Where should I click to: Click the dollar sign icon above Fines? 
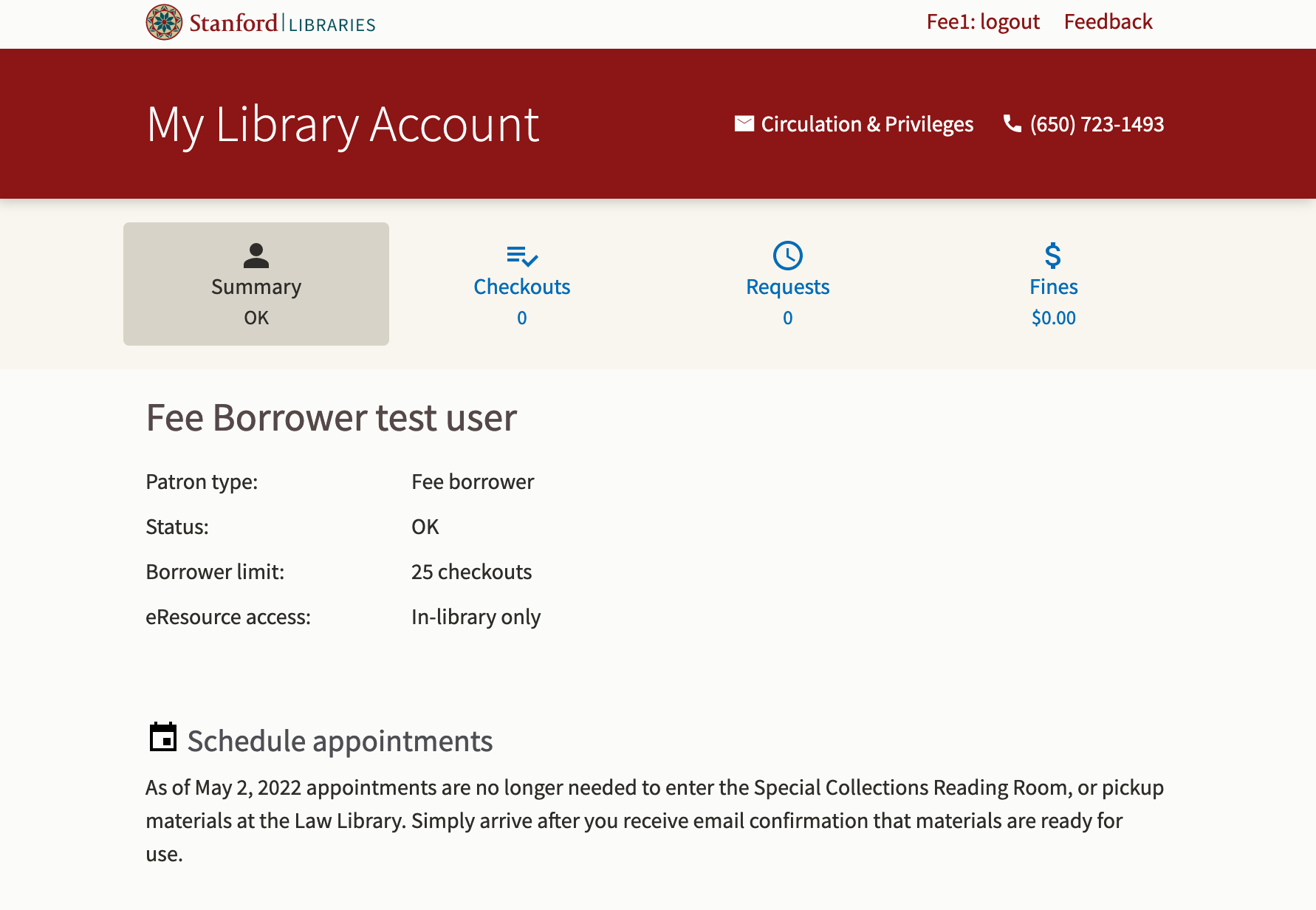(1053, 257)
